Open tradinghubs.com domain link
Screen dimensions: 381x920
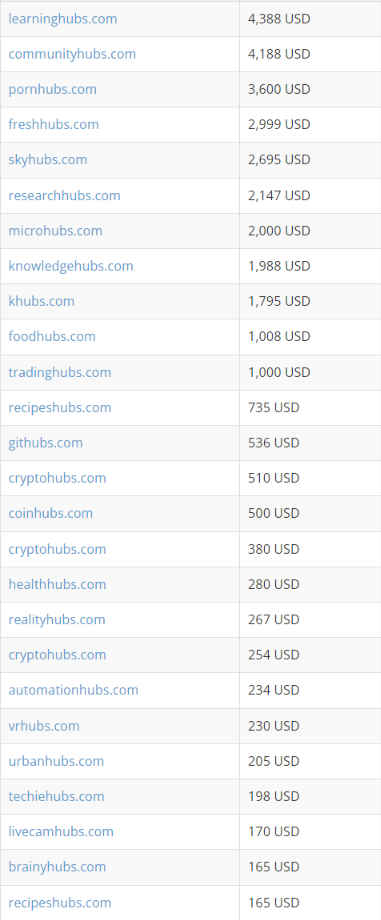click(x=59, y=373)
